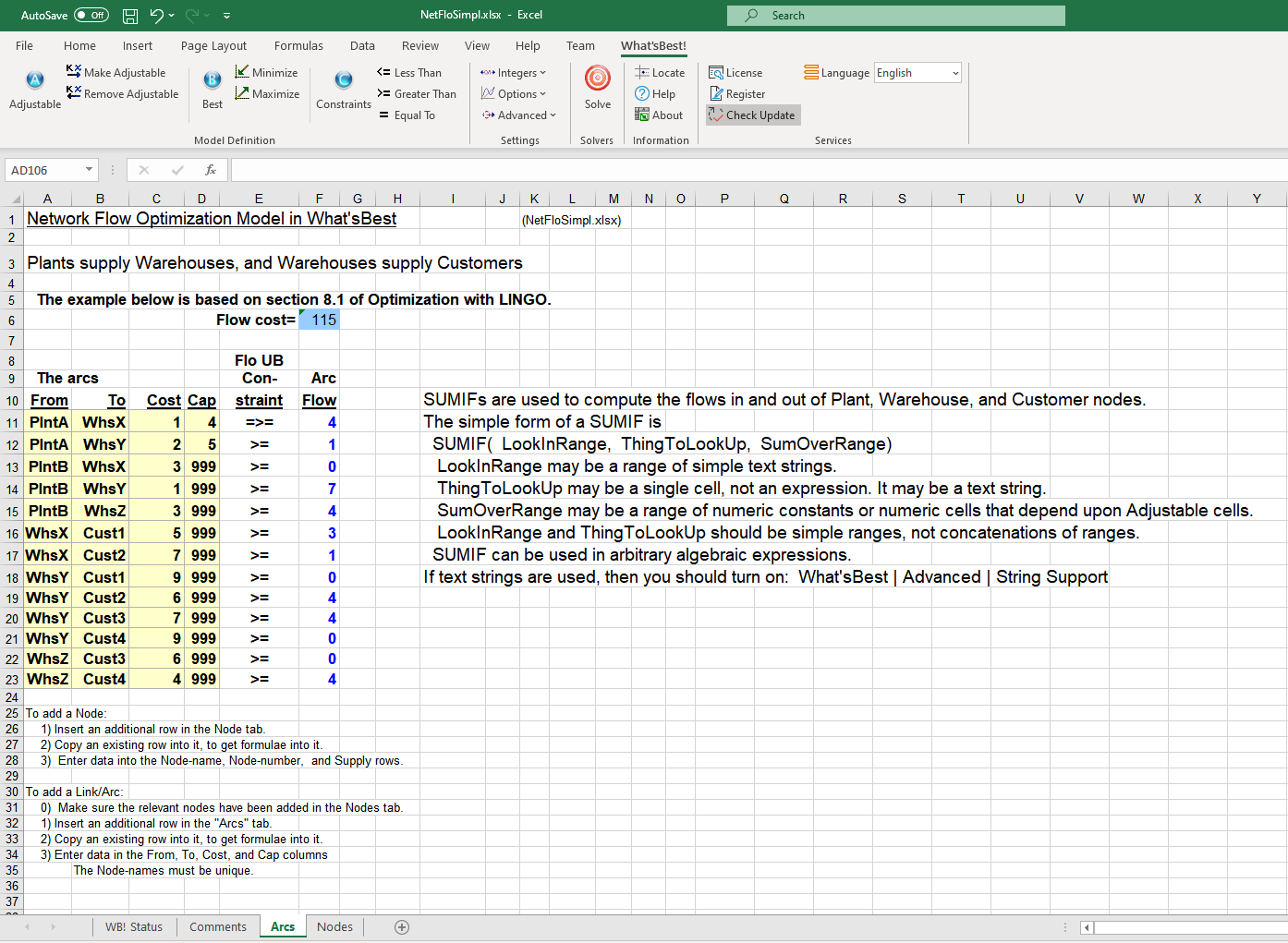This screenshot has height=943, width=1288.
Task: Click the Best objective icon
Action: coord(213,81)
